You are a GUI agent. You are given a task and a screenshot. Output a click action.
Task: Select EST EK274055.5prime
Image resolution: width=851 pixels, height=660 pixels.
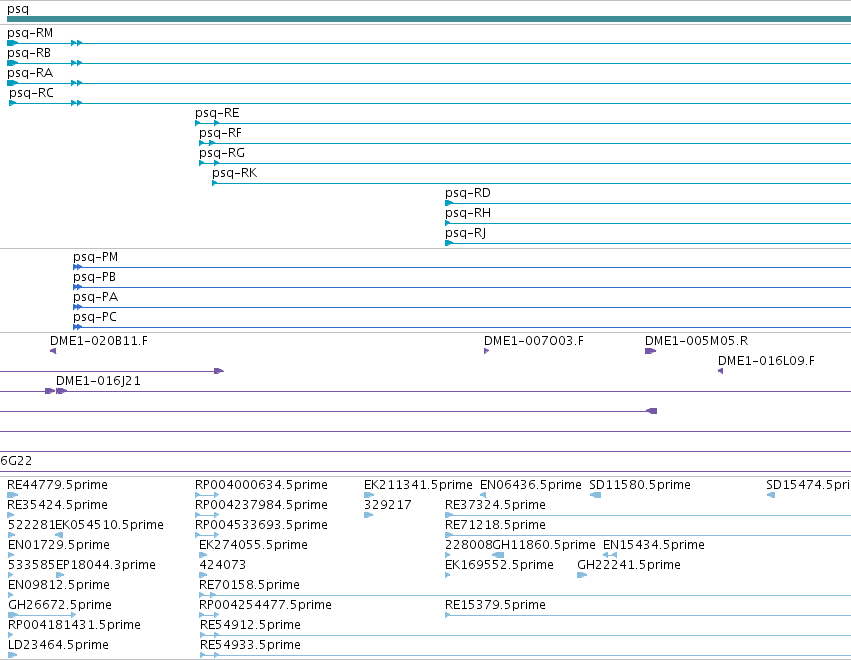[x=253, y=545]
